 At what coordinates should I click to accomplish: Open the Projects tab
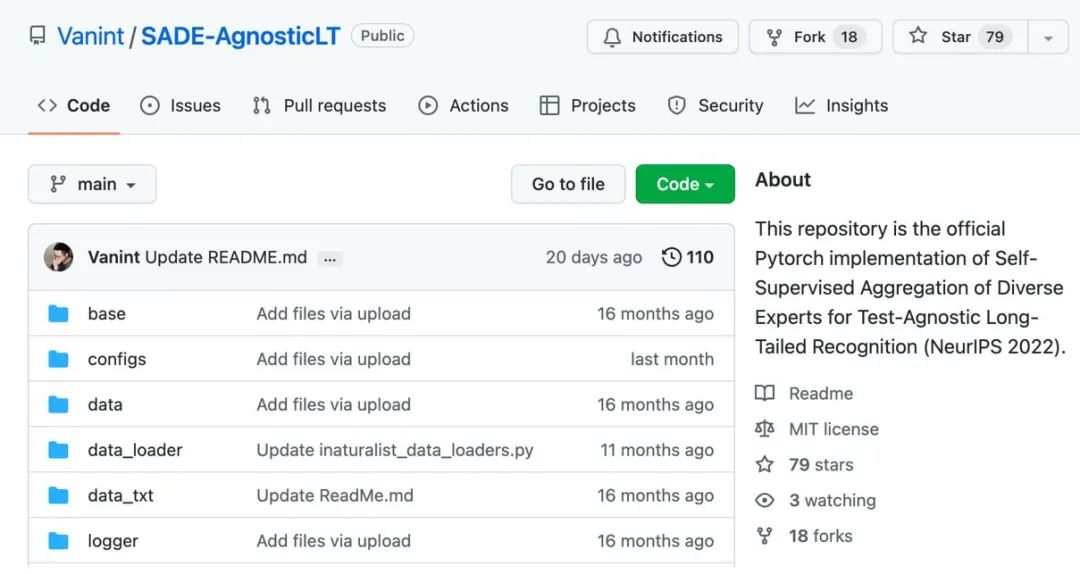pos(587,106)
